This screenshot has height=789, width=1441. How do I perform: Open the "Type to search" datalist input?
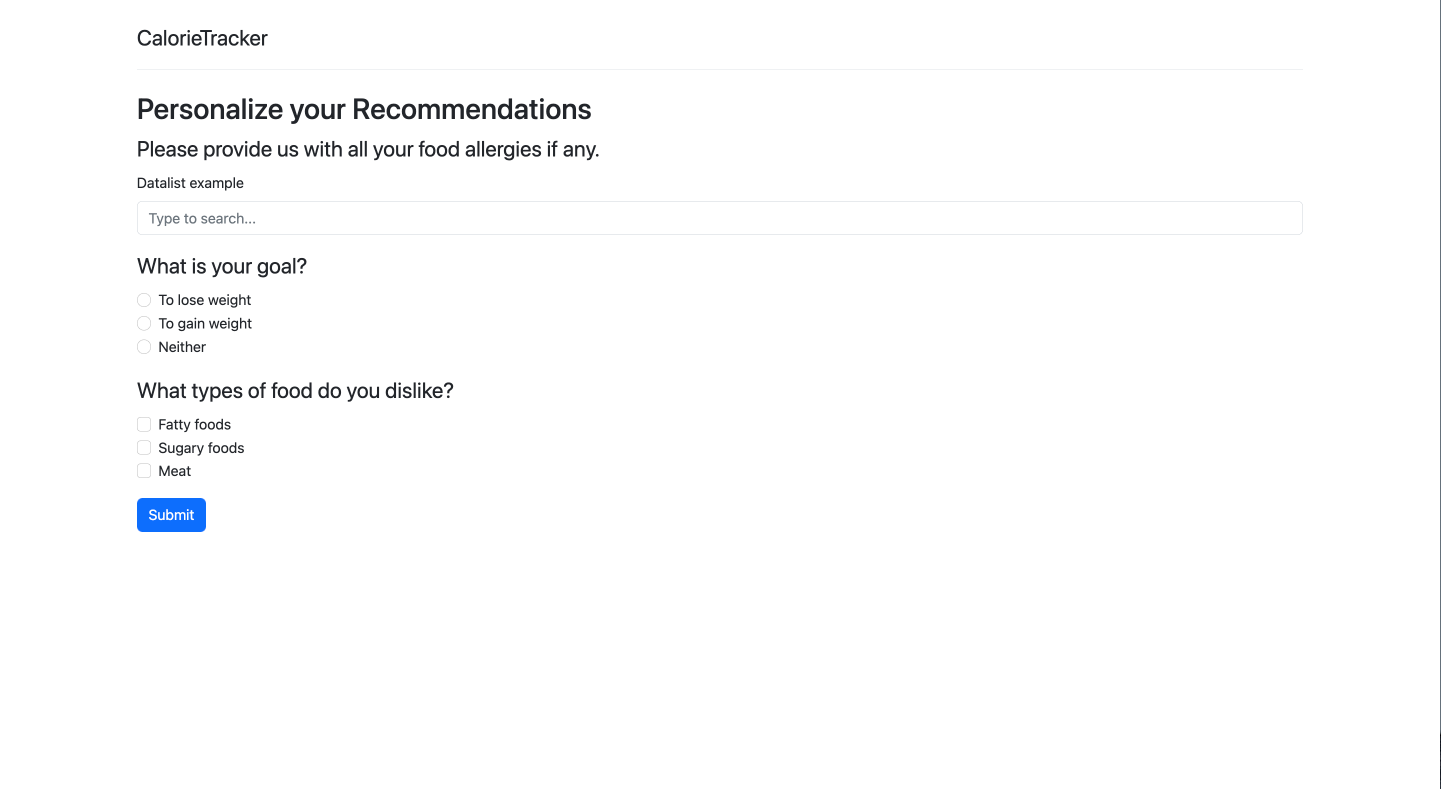[x=500, y=218]
